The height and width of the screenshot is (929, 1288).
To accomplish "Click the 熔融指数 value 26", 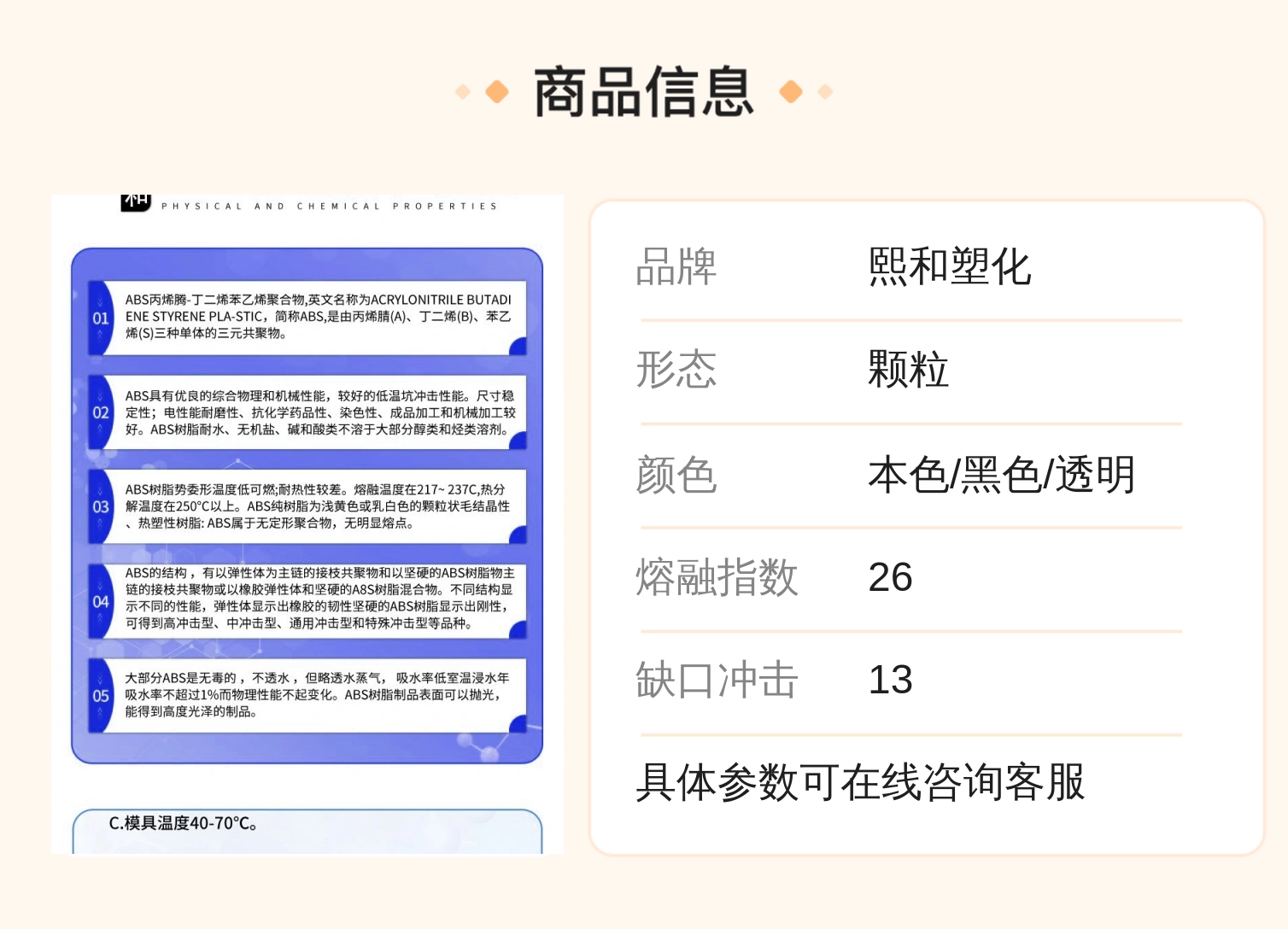I will click(891, 577).
